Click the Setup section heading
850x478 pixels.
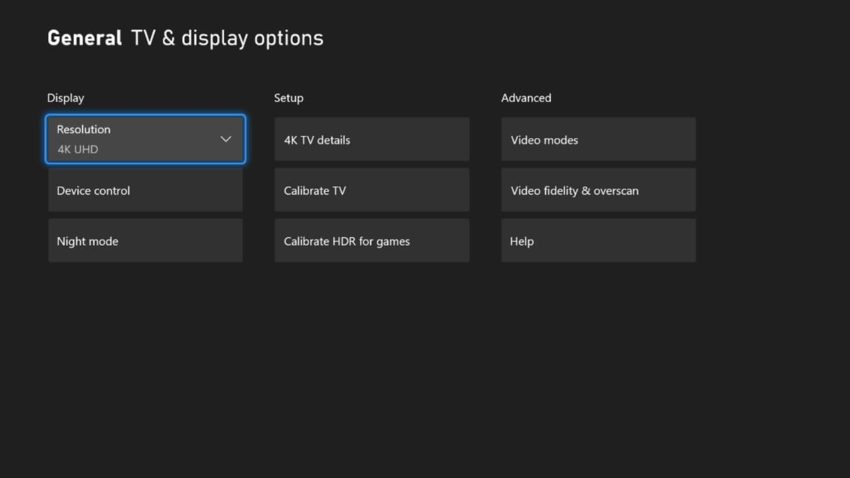click(289, 98)
